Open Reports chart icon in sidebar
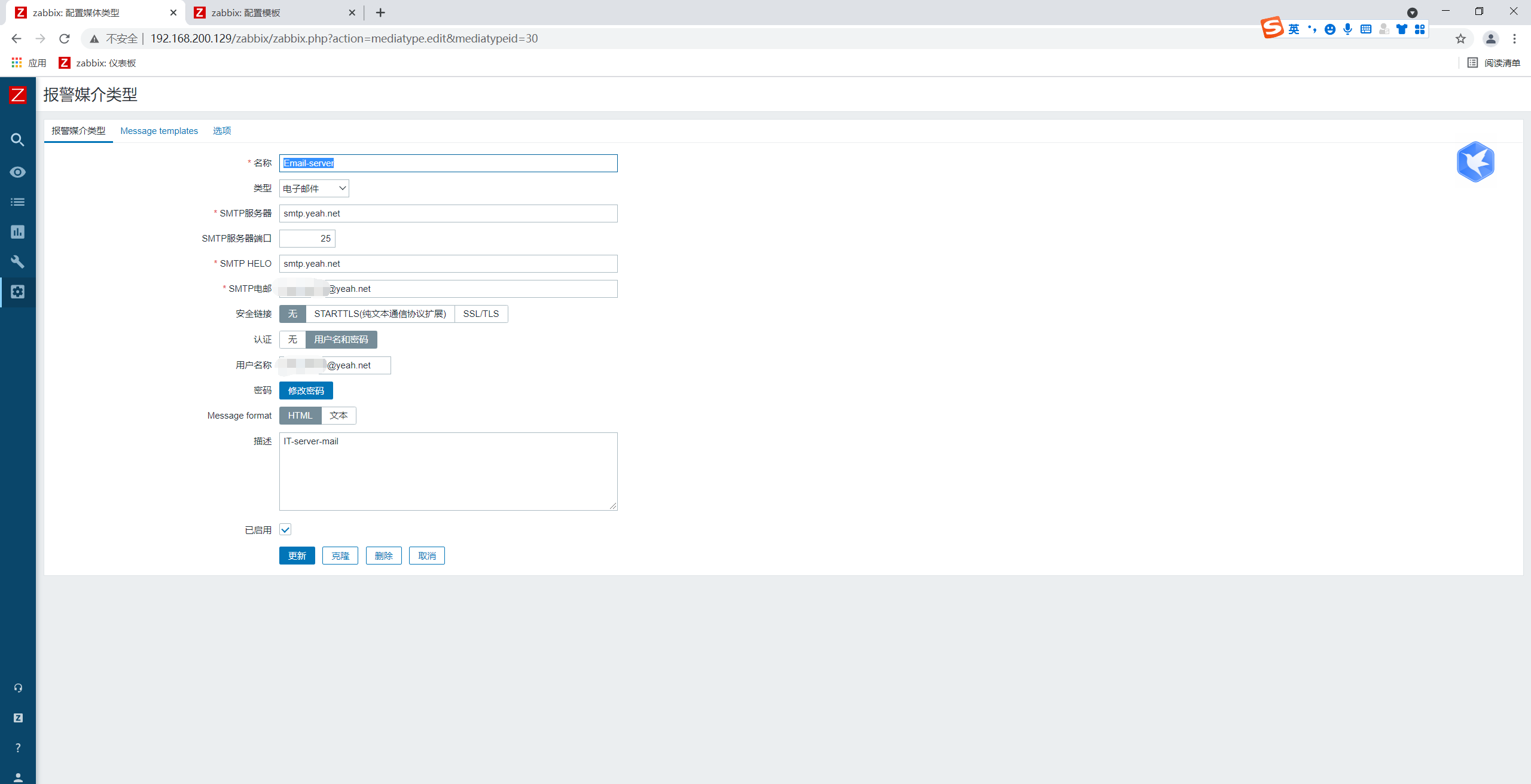The image size is (1531, 784). [x=17, y=232]
